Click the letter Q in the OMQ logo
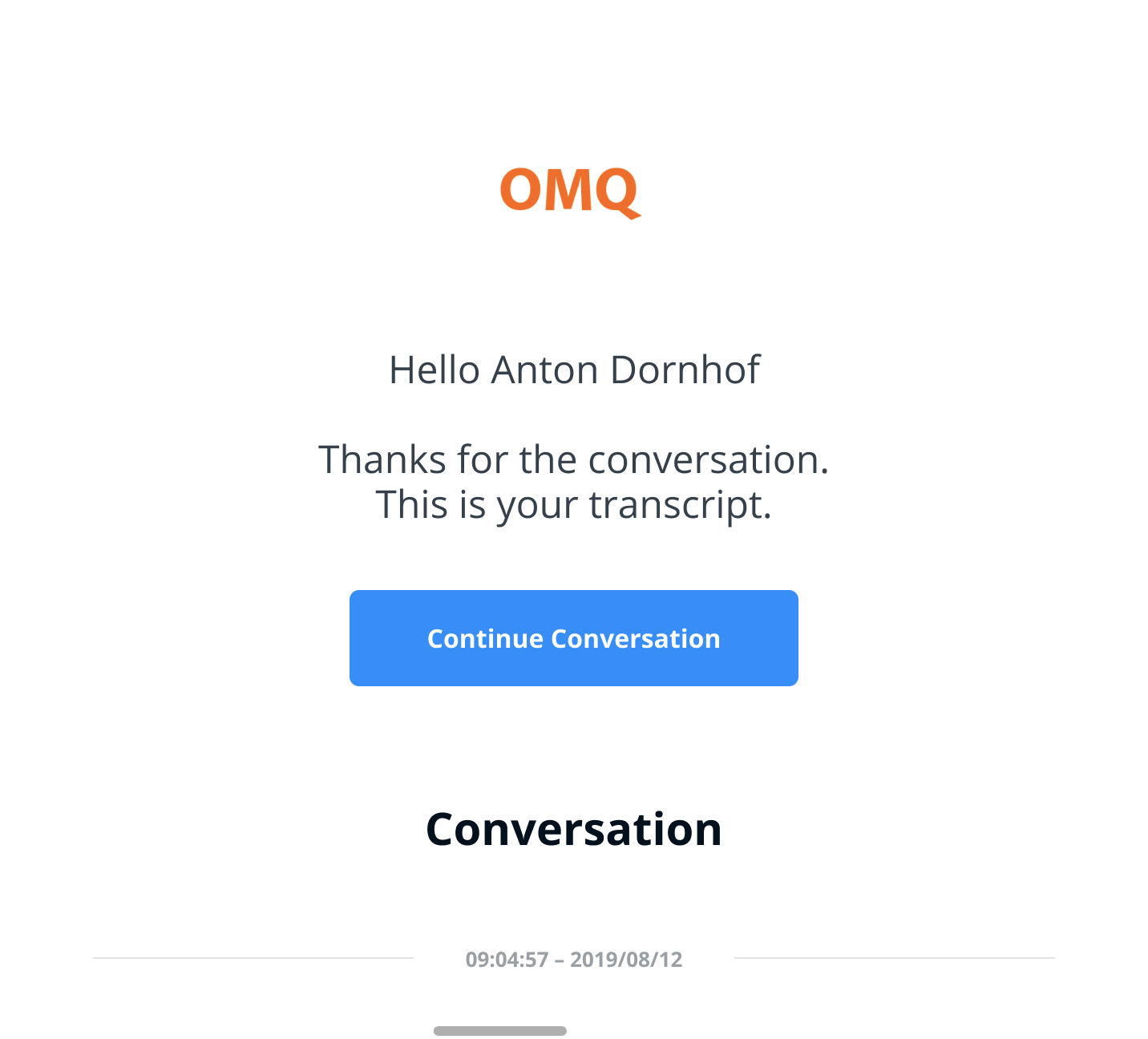Screen dimensions: 1148x1039 [617, 192]
